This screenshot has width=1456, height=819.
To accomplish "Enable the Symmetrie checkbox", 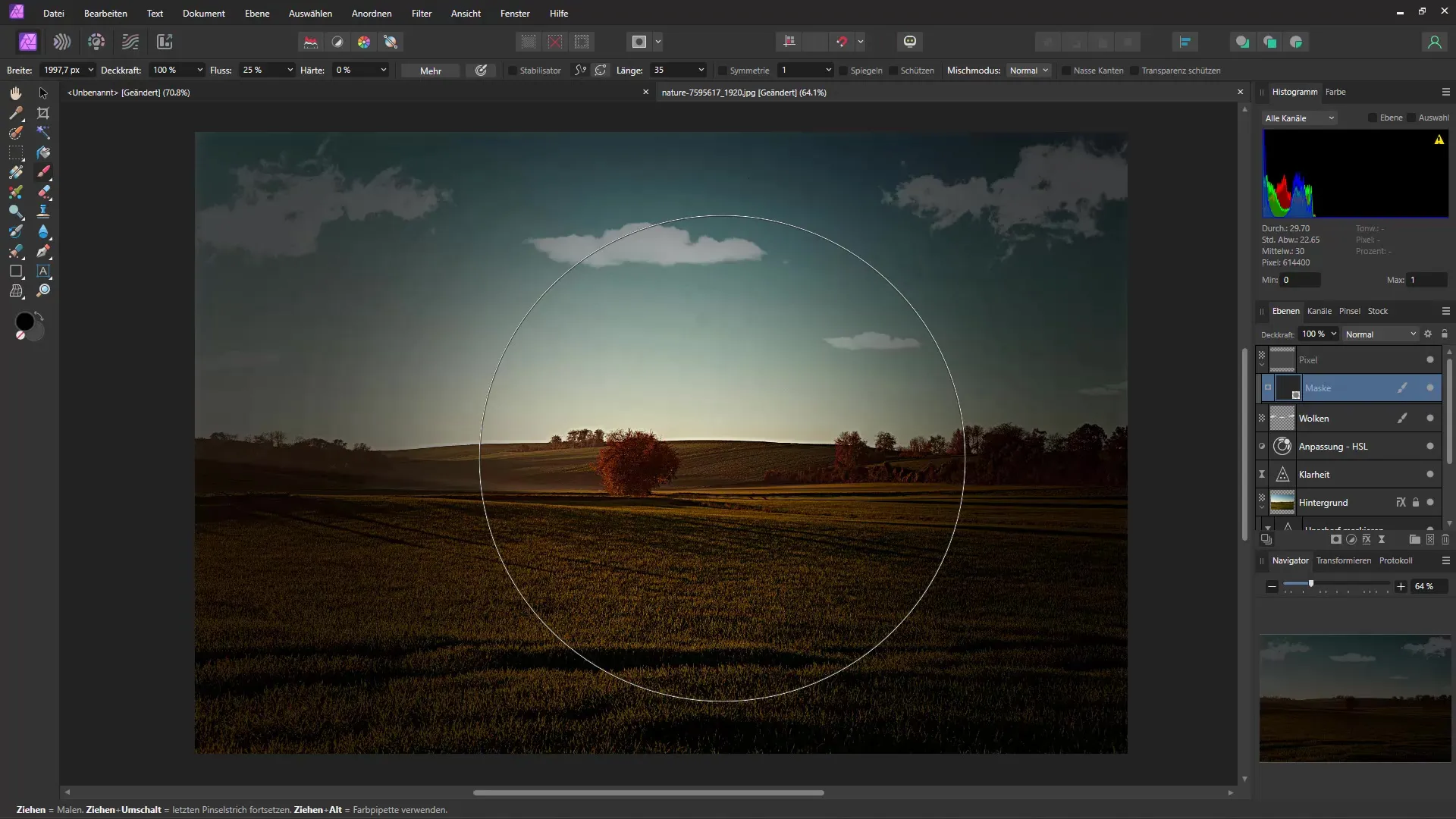I will (723, 71).
